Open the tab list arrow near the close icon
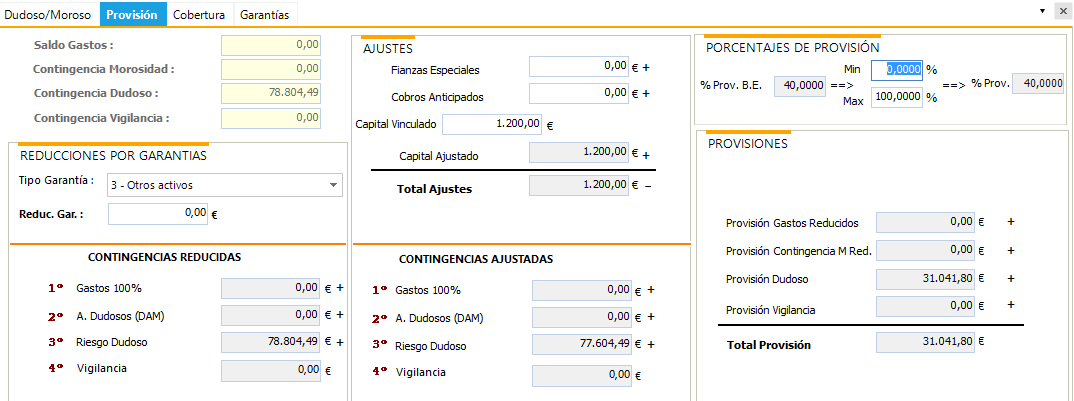The height and width of the screenshot is (401, 1074). click(x=1042, y=12)
